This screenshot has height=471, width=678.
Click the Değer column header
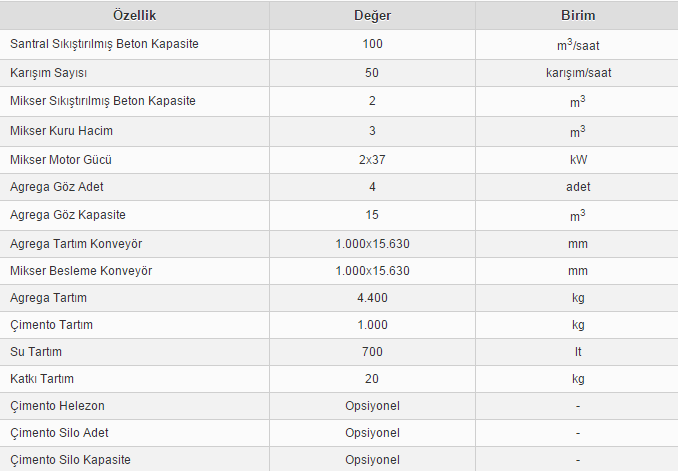[373, 17]
